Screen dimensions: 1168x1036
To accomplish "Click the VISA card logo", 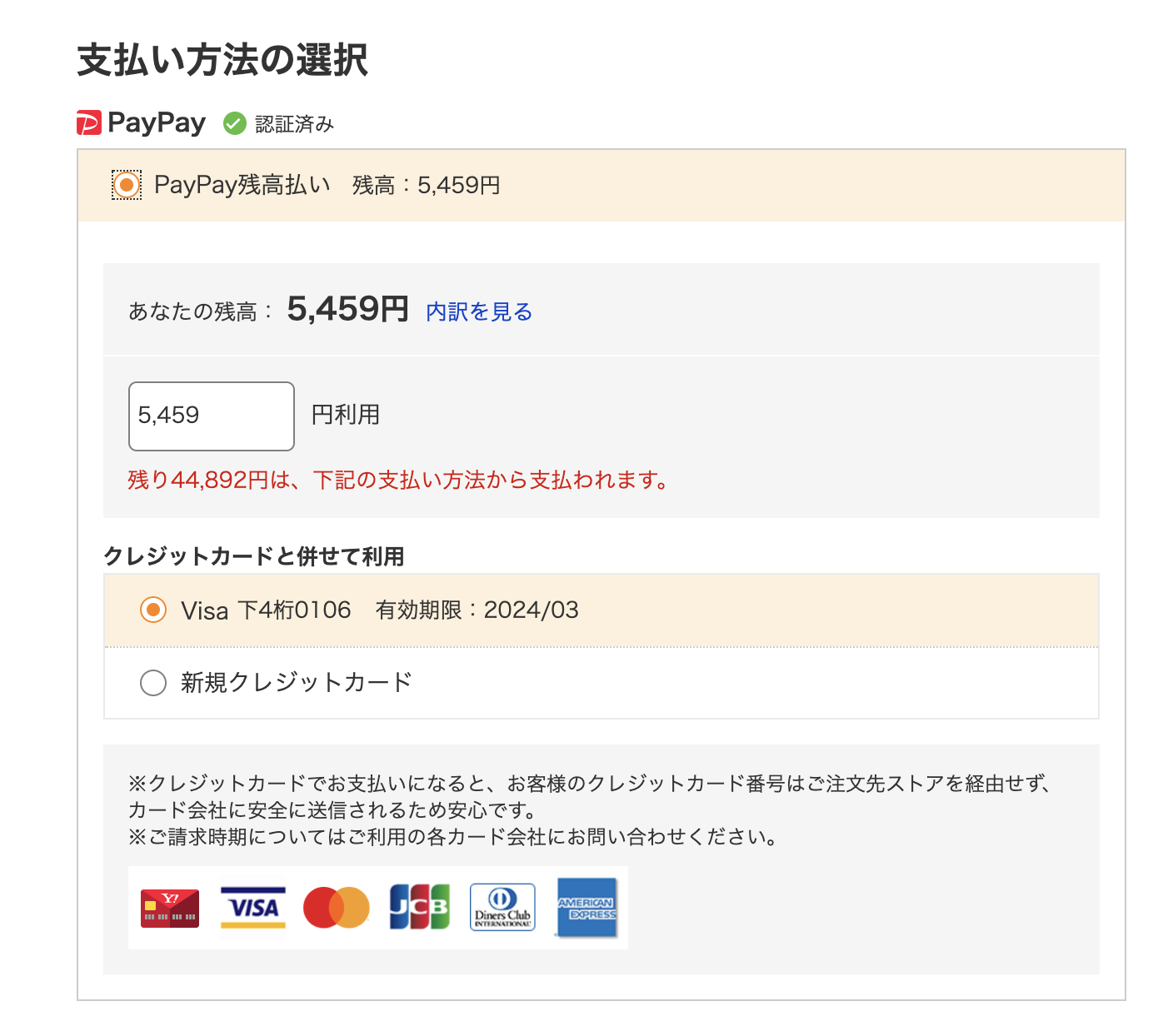I will 253,908.
